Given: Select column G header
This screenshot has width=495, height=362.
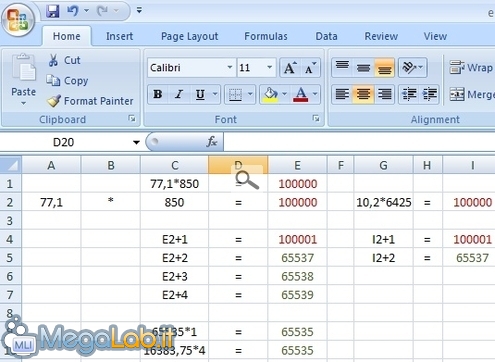Looking at the screenshot, I should tap(383, 165).
